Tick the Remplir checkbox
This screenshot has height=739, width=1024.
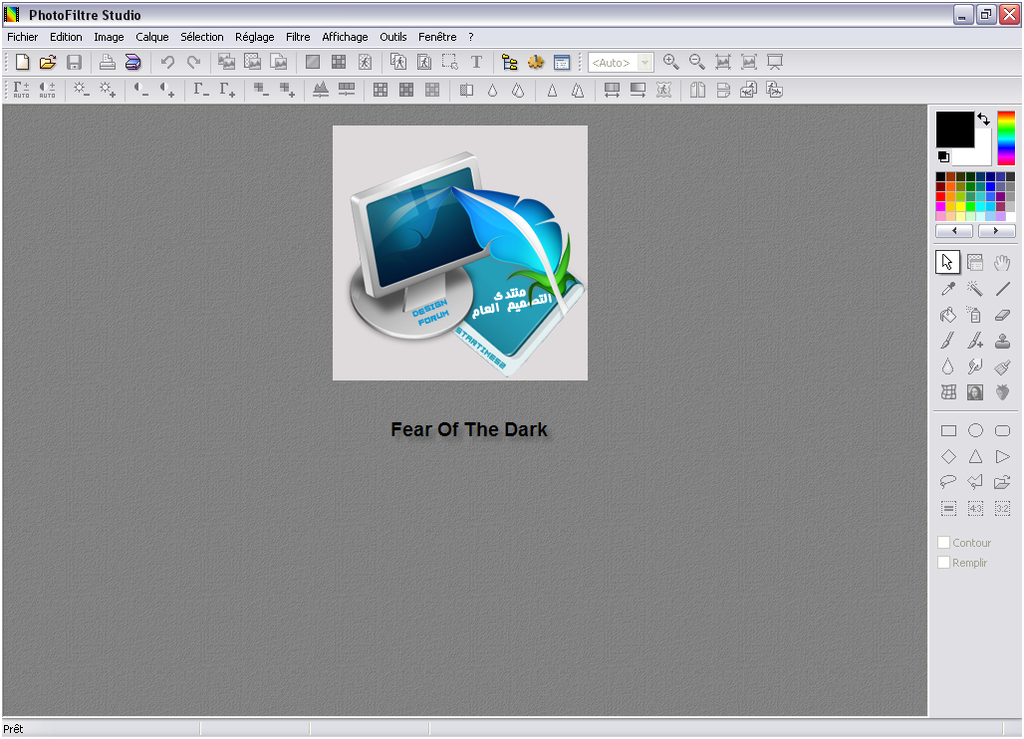click(943, 563)
